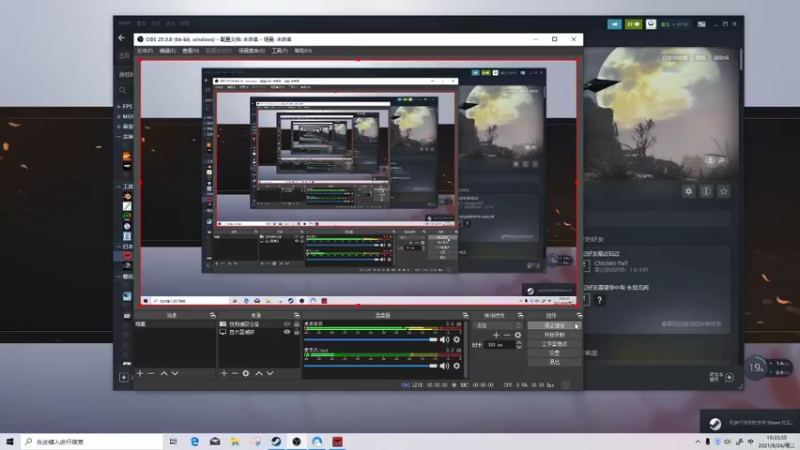This screenshot has height=450, width=800.
Task: Toggle lock on display capture source
Action: tap(296, 332)
